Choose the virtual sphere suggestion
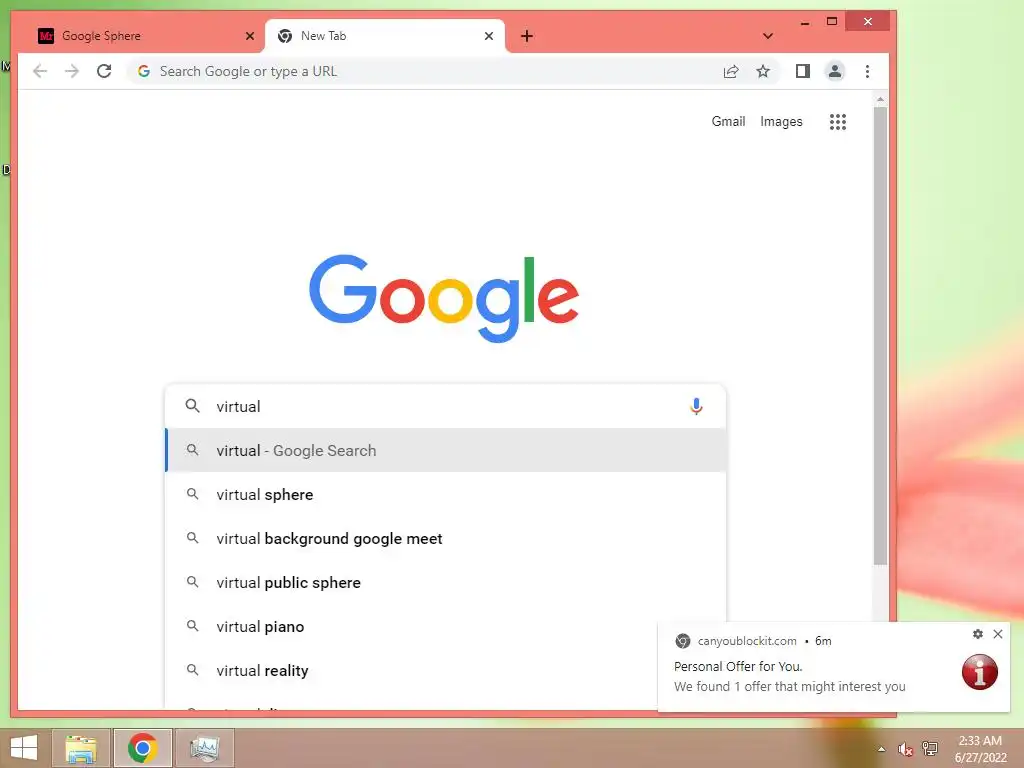 tap(445, 494)
